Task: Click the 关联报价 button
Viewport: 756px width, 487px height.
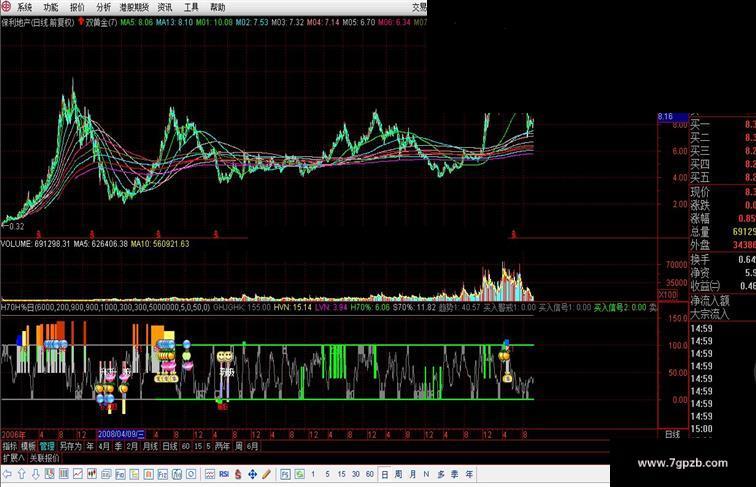Action: point(44,458)
